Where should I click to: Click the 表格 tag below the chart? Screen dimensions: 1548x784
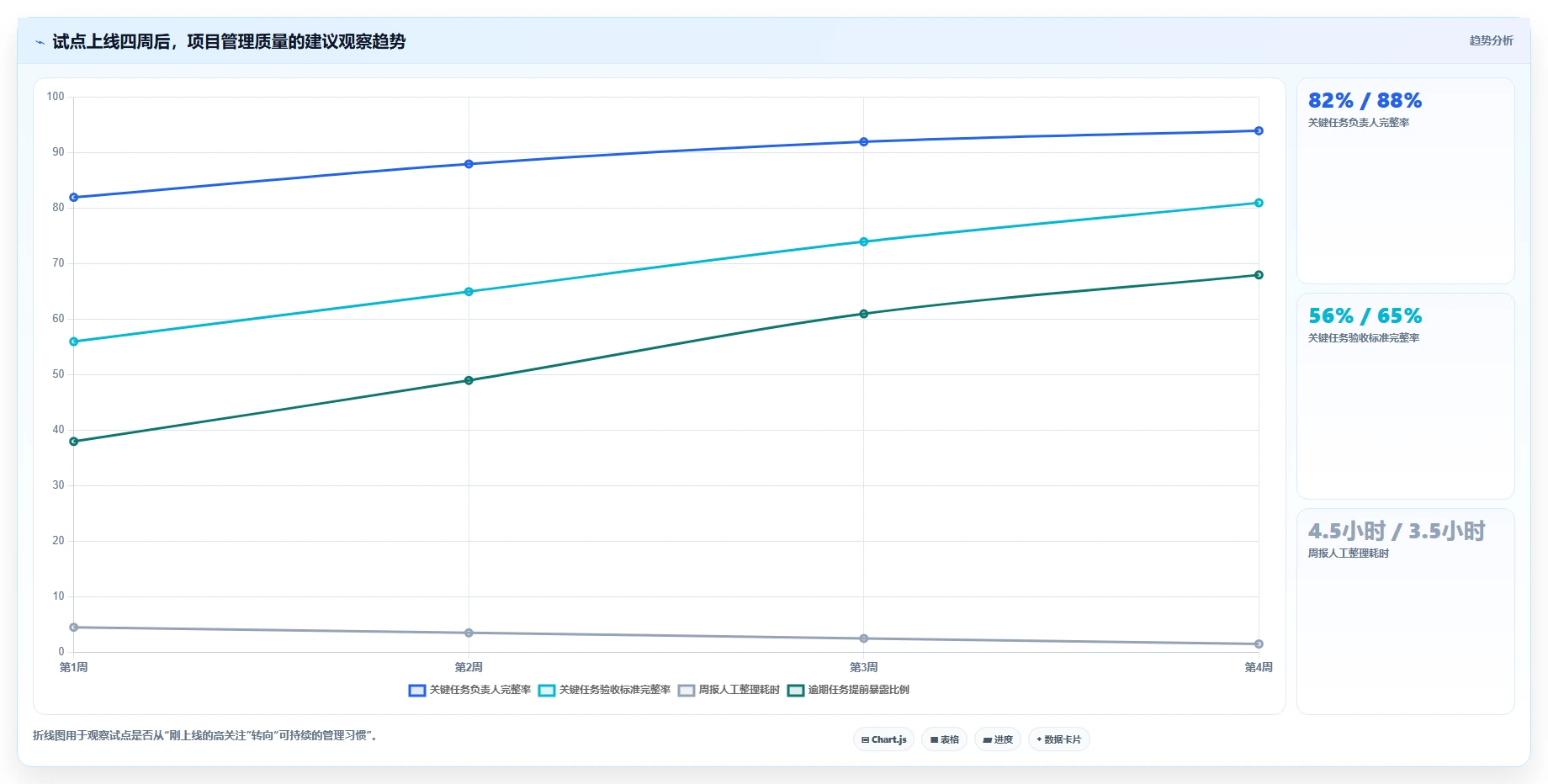[x=944, y=739]
